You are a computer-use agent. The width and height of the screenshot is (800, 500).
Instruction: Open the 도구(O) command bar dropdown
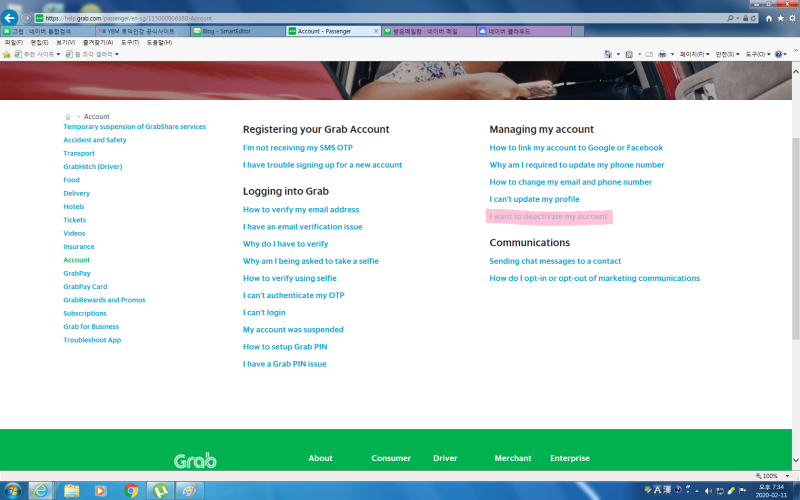pos(758,54)
